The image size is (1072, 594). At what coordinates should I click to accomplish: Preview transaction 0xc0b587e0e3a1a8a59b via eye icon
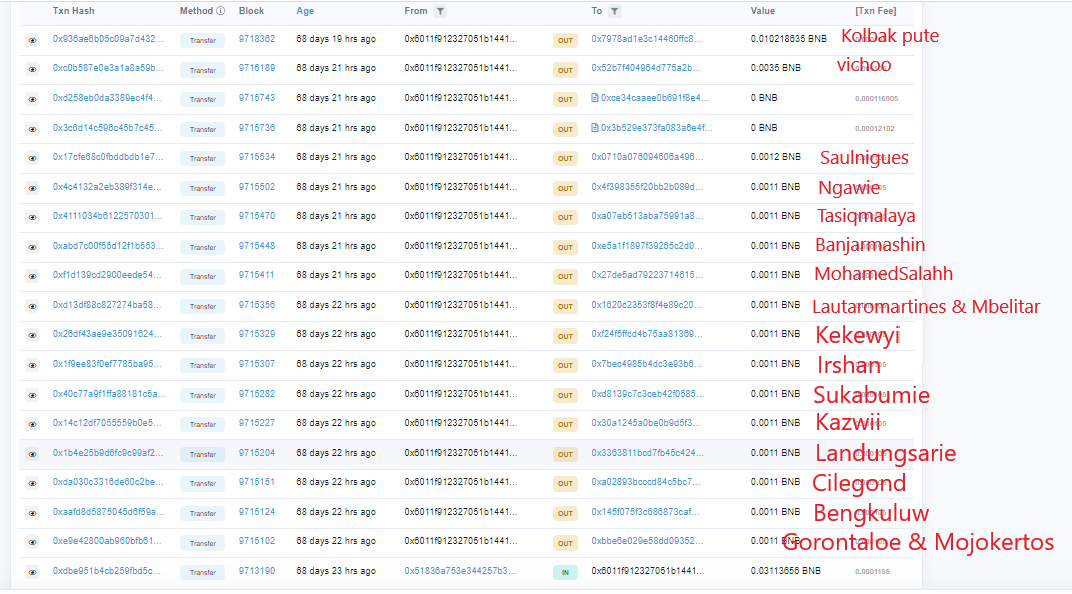32,70
